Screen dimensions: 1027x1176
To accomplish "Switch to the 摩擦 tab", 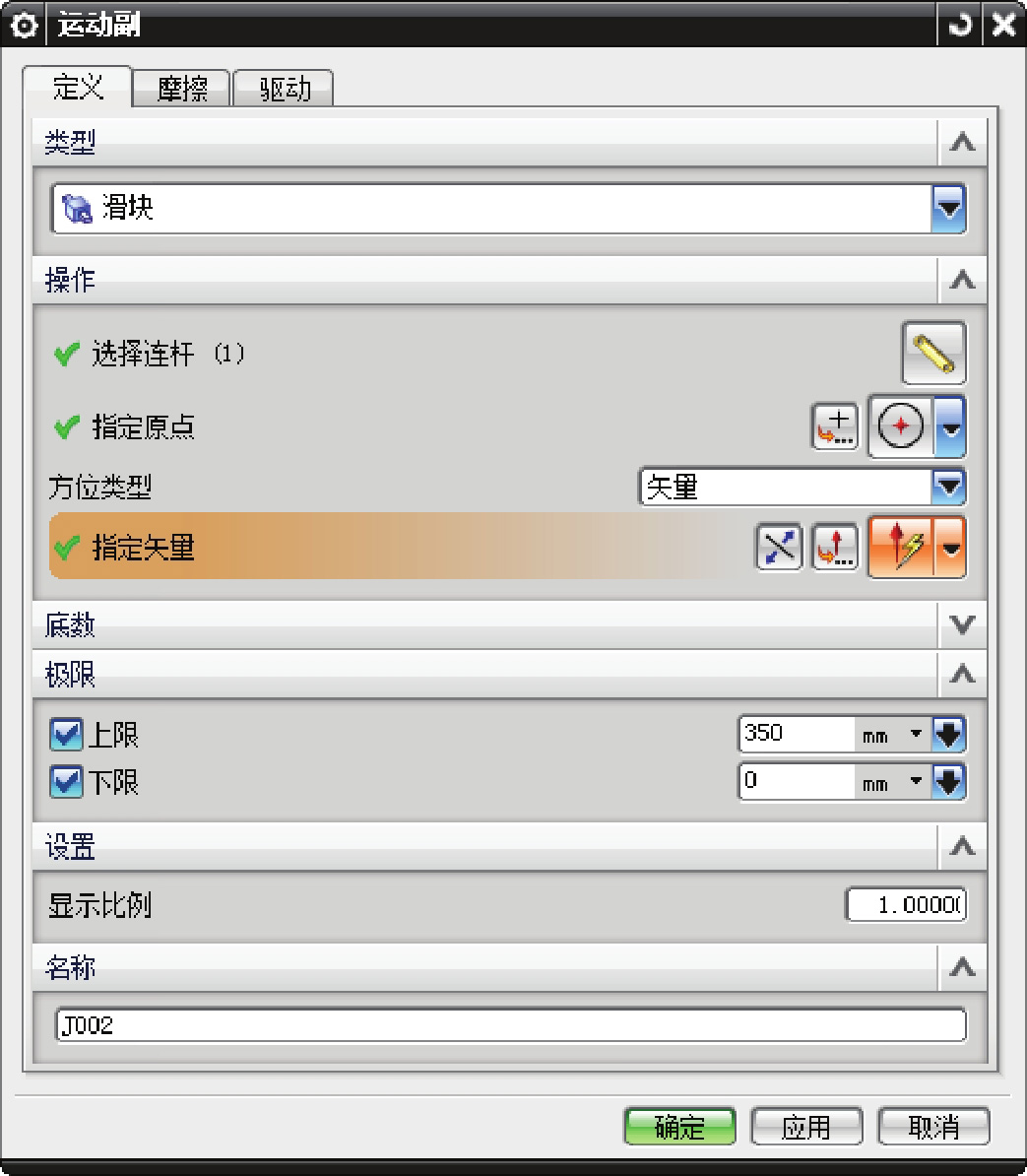I will point(181,89).
